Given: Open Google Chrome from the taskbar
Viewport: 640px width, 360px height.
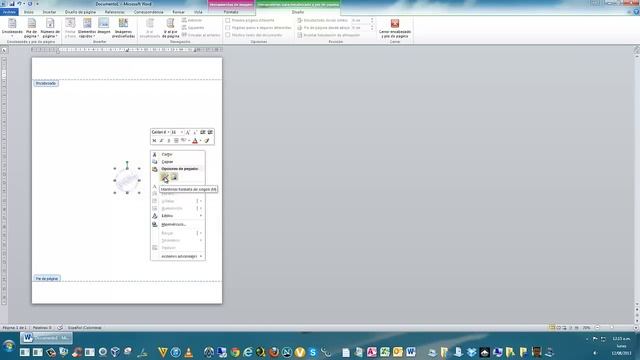Looking at the screenshot, I should 235,352.
